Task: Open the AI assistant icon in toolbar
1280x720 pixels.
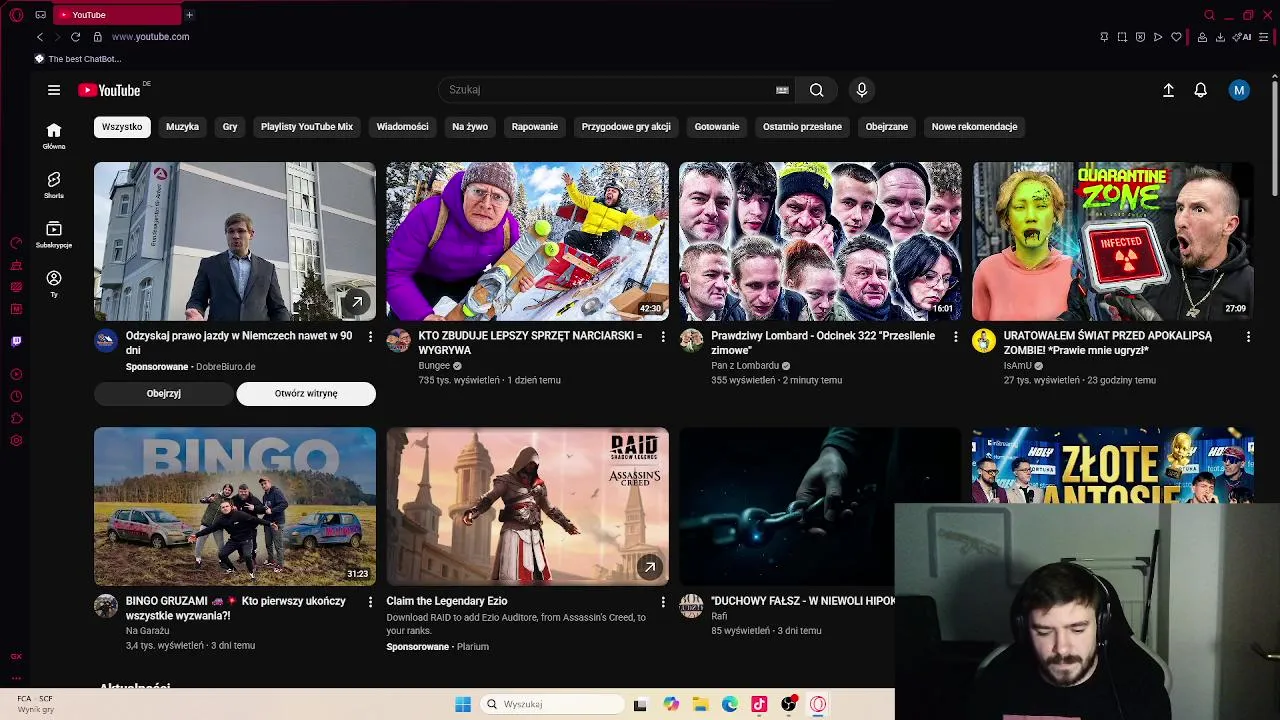Action: (x=1243, y=37)
